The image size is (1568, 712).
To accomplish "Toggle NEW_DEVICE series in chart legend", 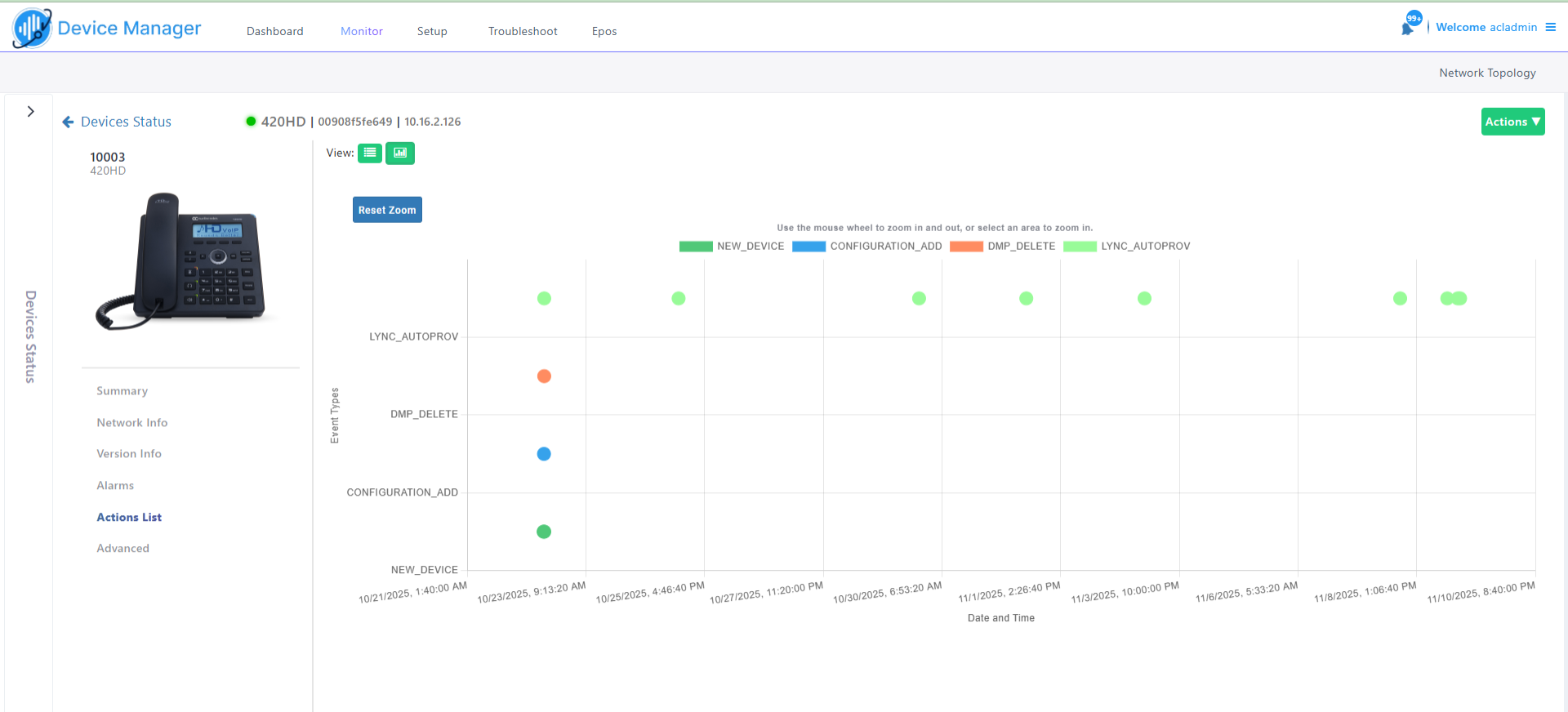I will pyautogui.click(x=732, y=247).
